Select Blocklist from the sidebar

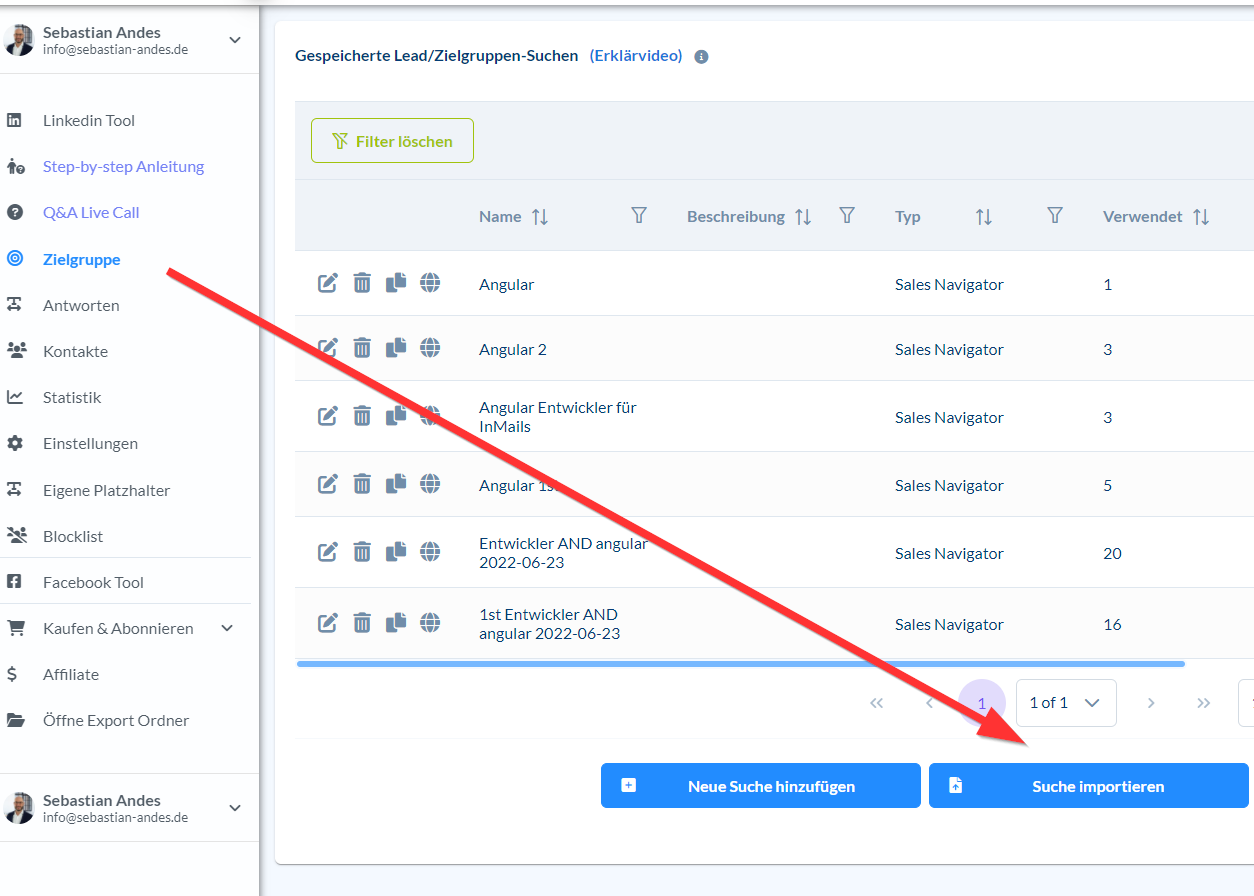[x=73, y=536]
